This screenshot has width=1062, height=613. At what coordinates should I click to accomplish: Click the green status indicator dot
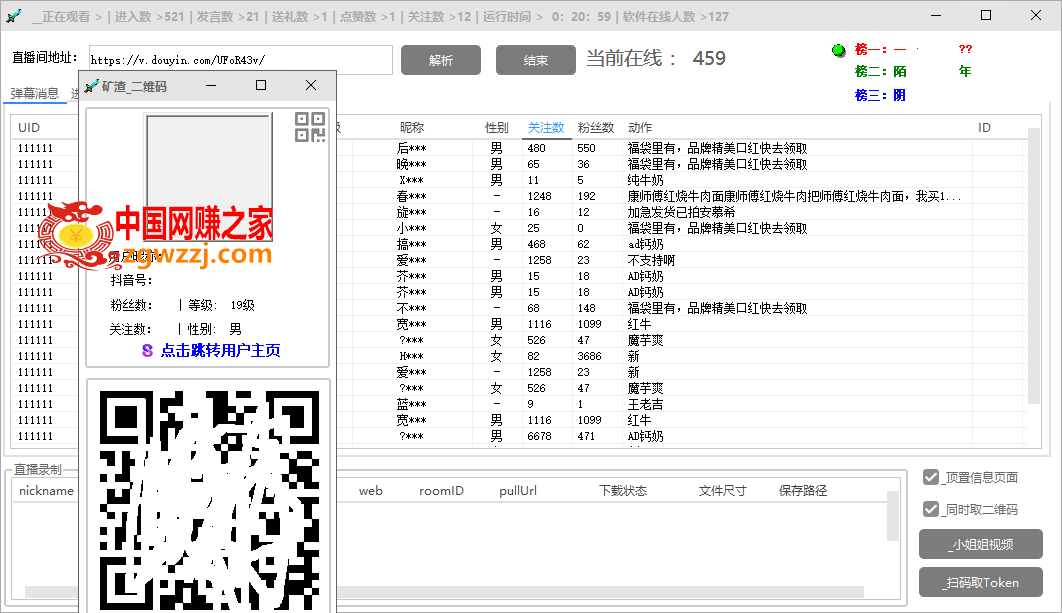point(838,50)
